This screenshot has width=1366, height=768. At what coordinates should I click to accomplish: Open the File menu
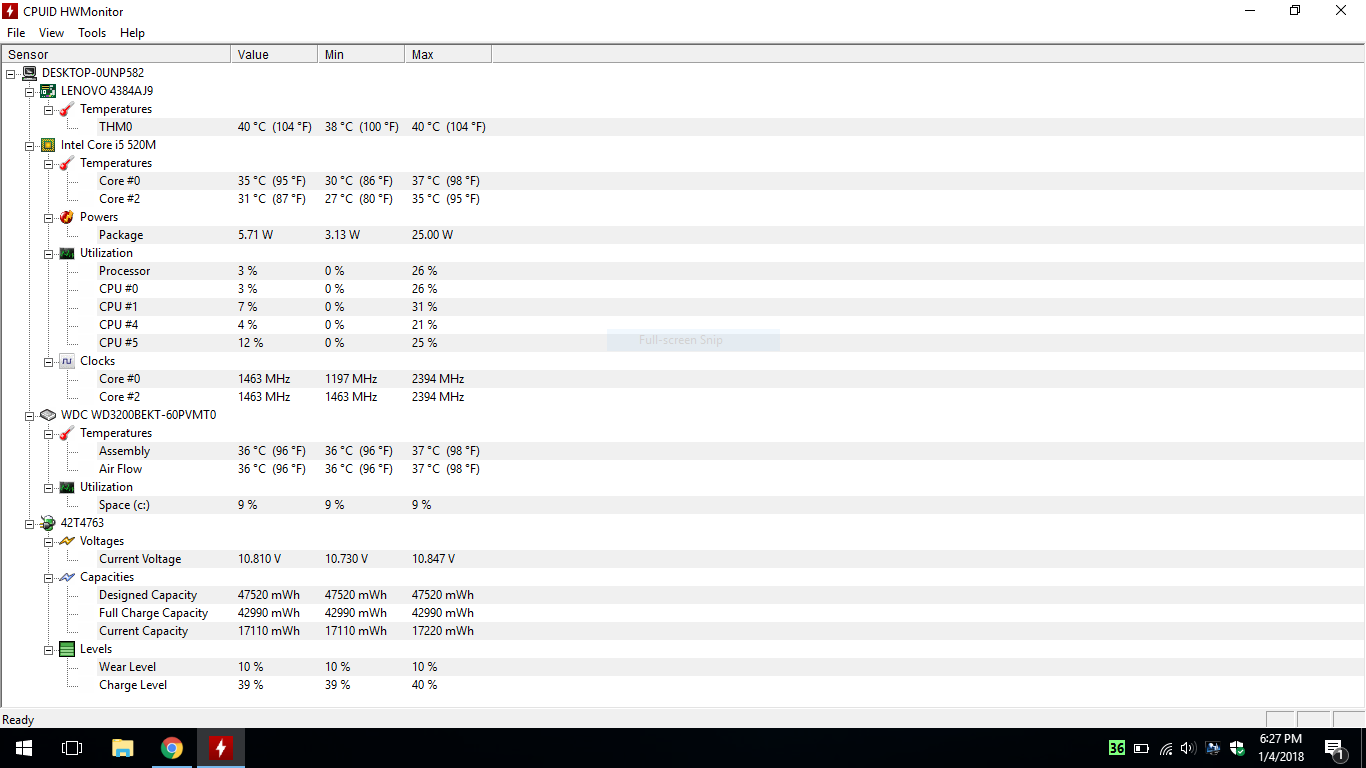[16, 33]
